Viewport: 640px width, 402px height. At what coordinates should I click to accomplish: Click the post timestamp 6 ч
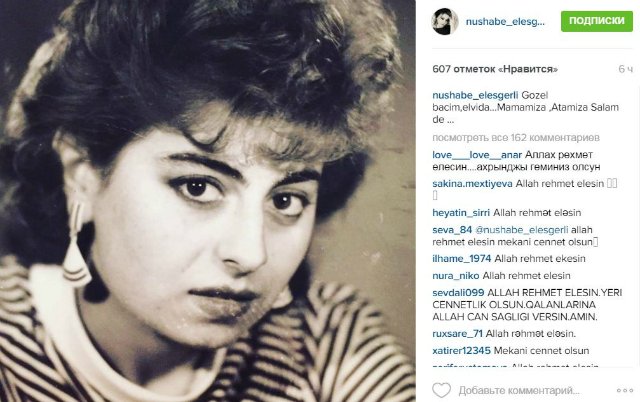[625, 69]
